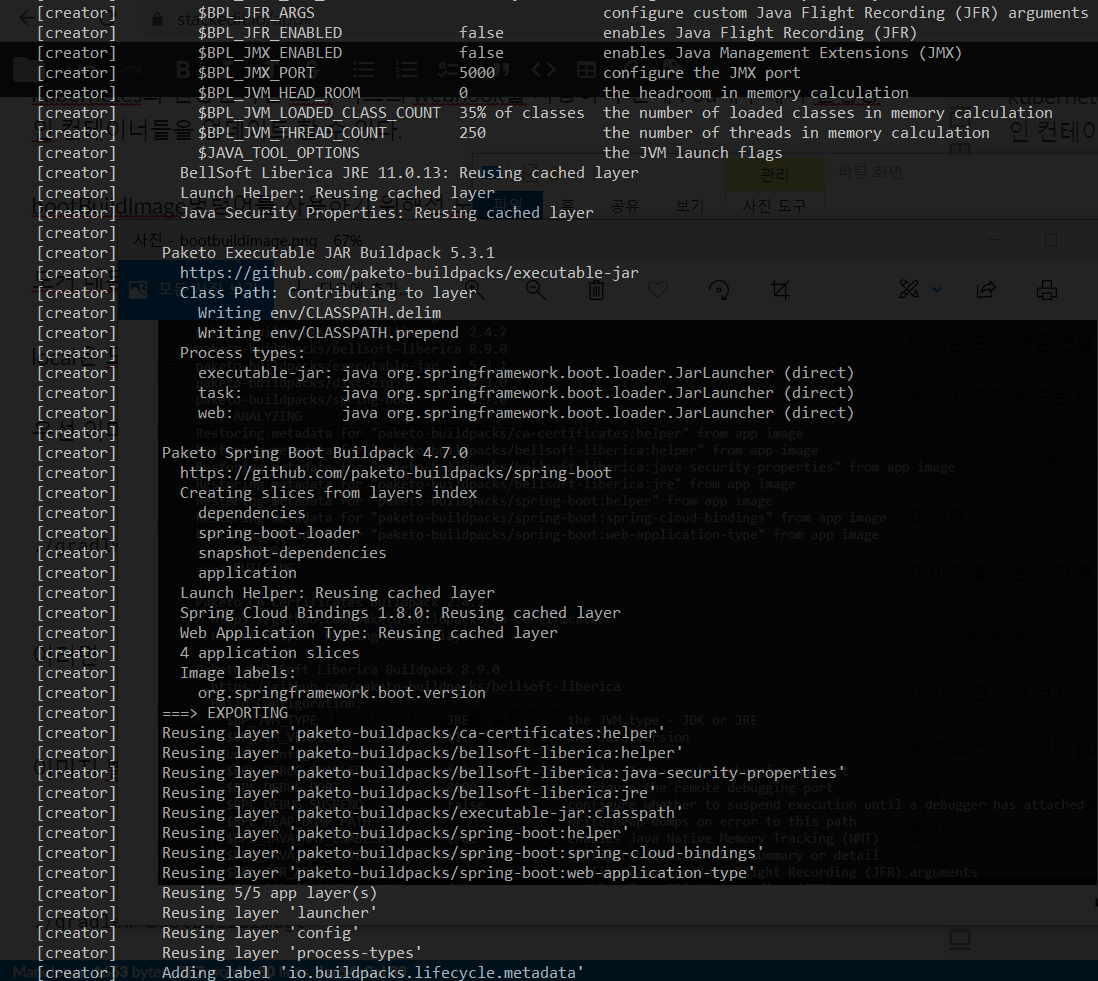This screenshot has height=981, width=1098.
Task: Click 'Paketo Spring Boot Buildpack 4.7.0'
Action: point(314,453)
